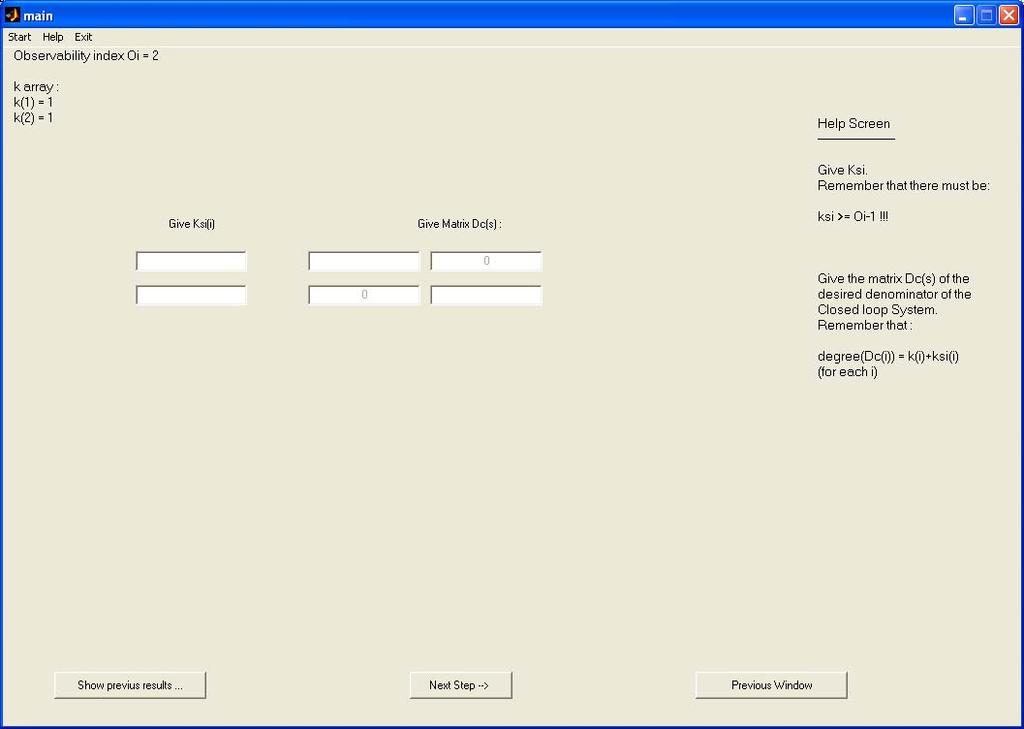Click the 'degree(Dc(i)) = k(i)+ksi(i)' text
Image resolution: width=1024 pixels, height=729 pixels.
pos(888,357)
